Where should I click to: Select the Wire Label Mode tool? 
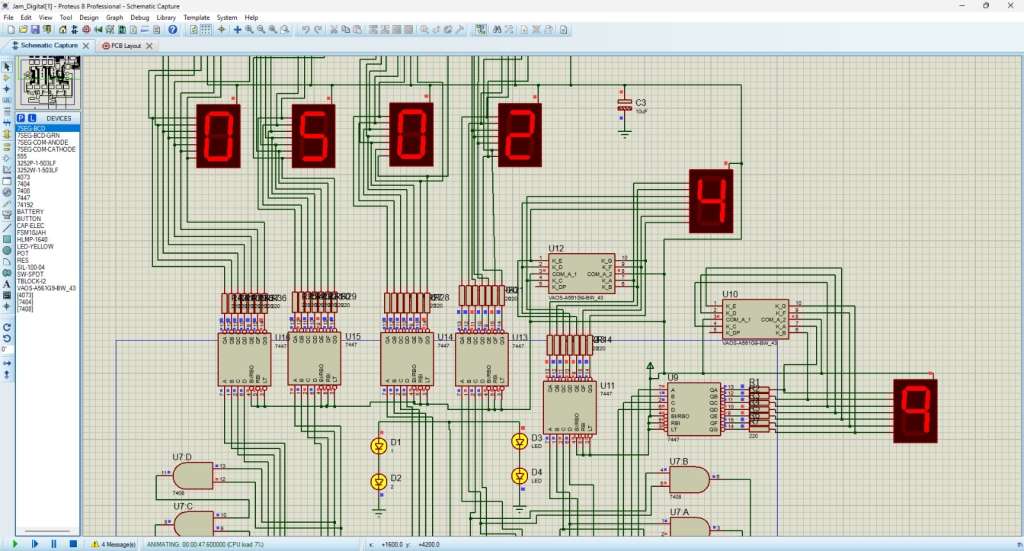click(x=7, y=100)
